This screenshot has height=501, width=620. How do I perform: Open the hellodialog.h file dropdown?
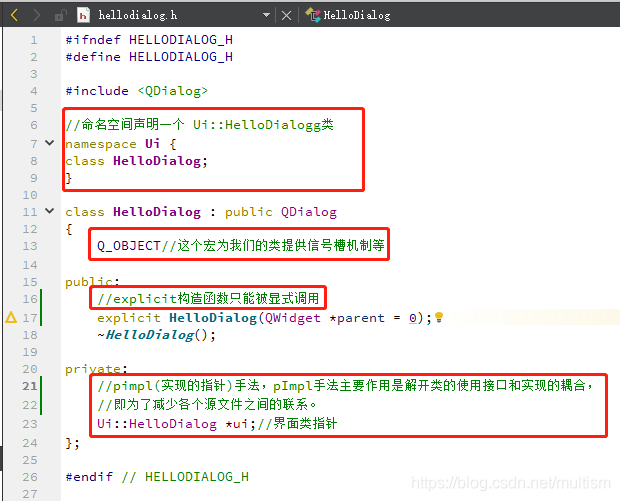[266, 15]
